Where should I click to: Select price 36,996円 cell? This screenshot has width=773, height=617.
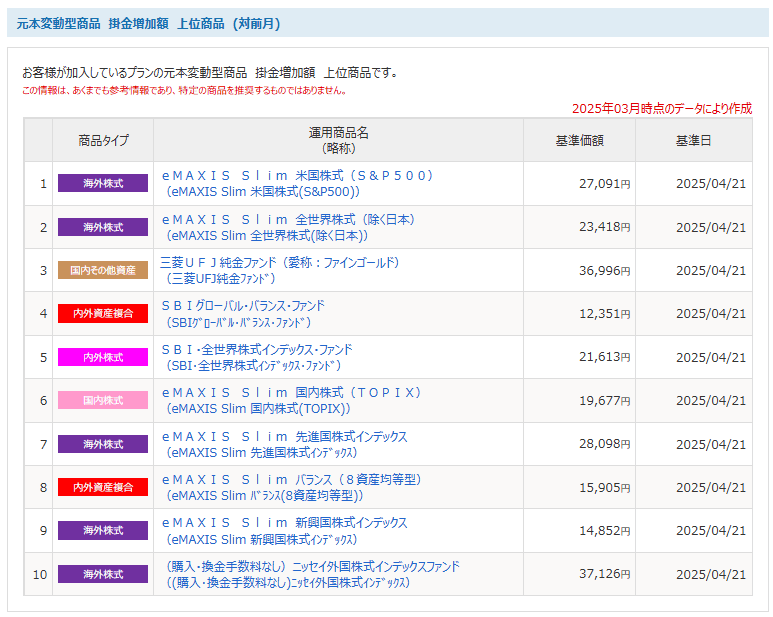pos(579,270)
